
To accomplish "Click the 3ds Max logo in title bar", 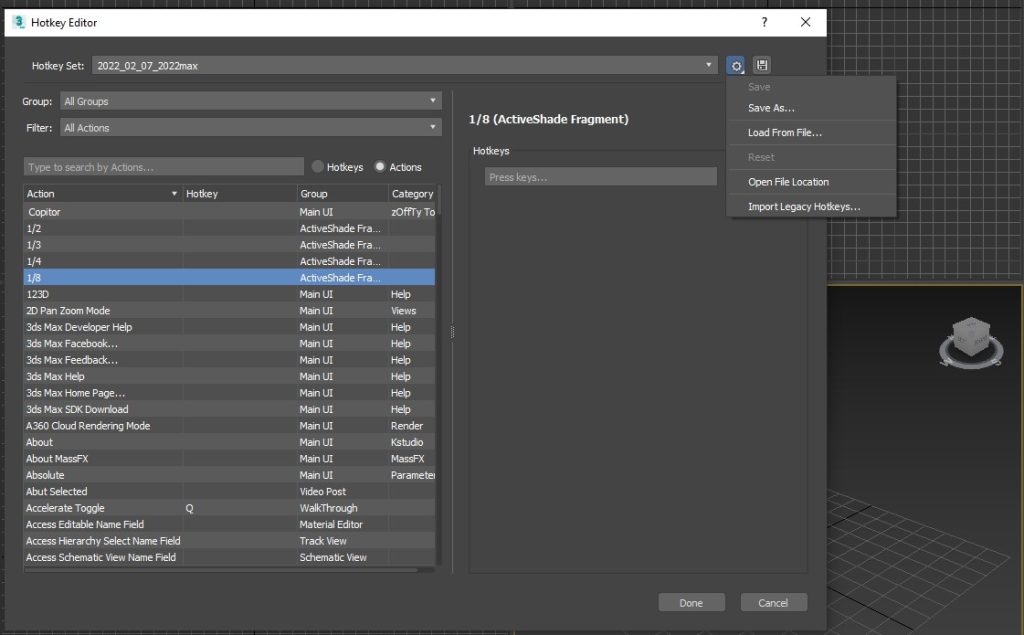I will click(18, 22).
